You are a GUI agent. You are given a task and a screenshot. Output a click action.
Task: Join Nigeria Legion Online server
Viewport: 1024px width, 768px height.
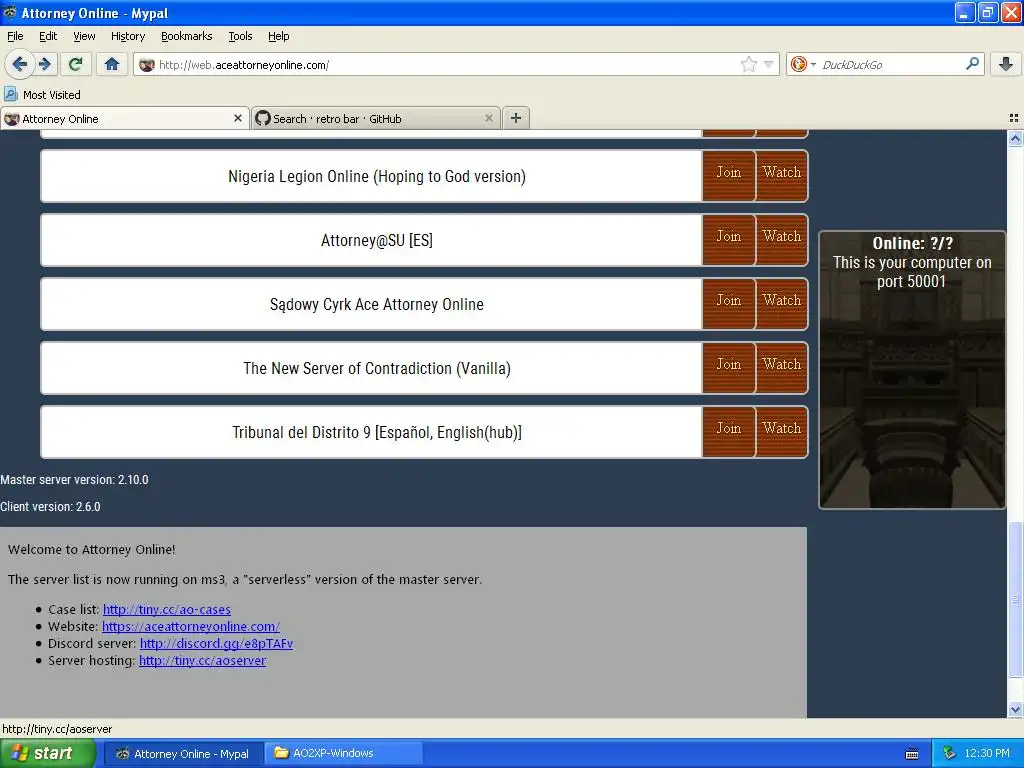click(x=729, y=176)
